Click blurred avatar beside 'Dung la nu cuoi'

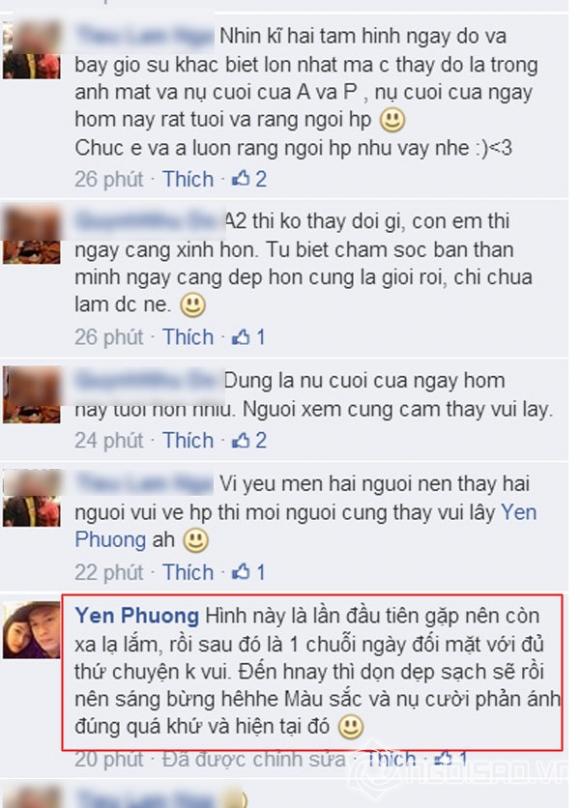31,395
